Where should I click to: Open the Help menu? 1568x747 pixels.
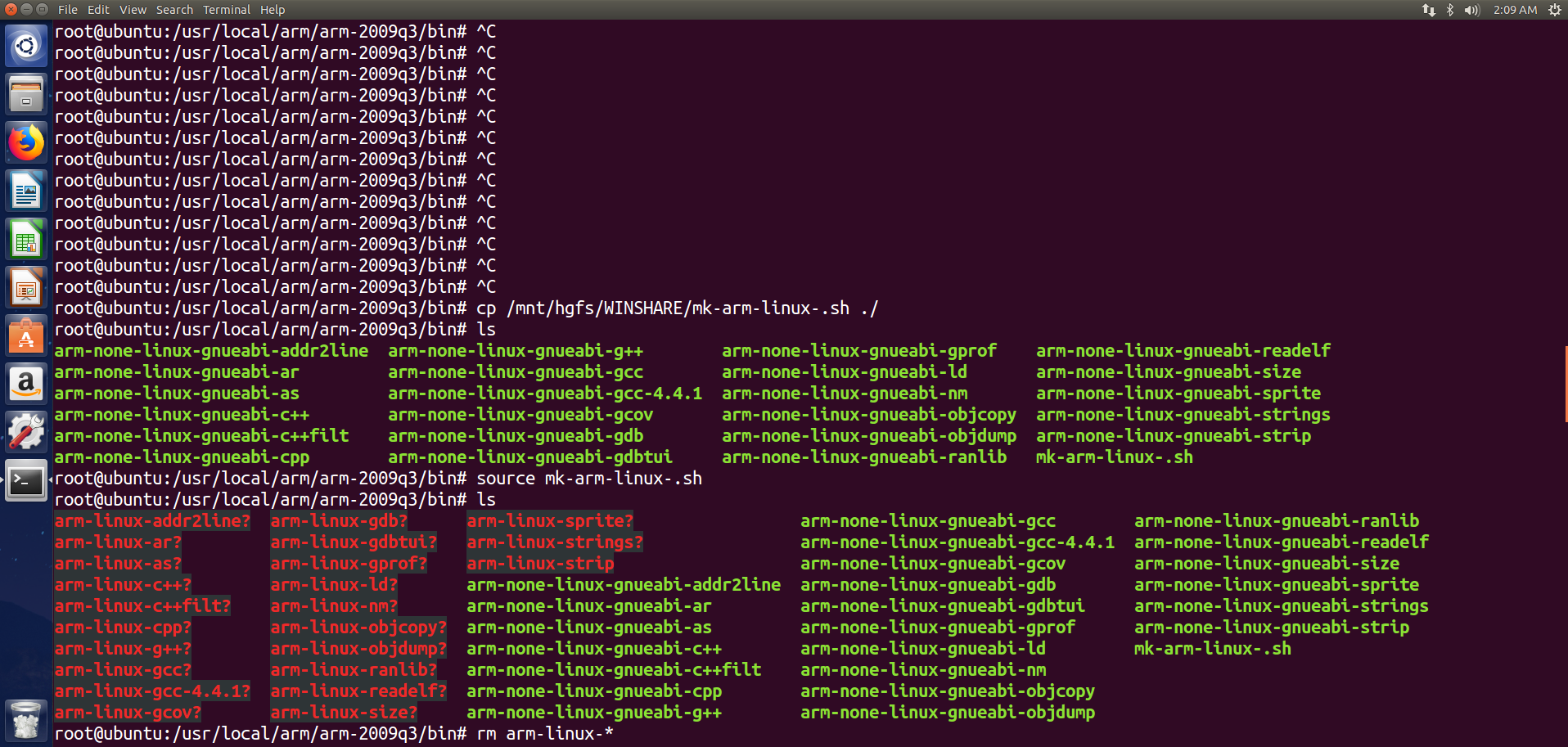coord(273,10)
